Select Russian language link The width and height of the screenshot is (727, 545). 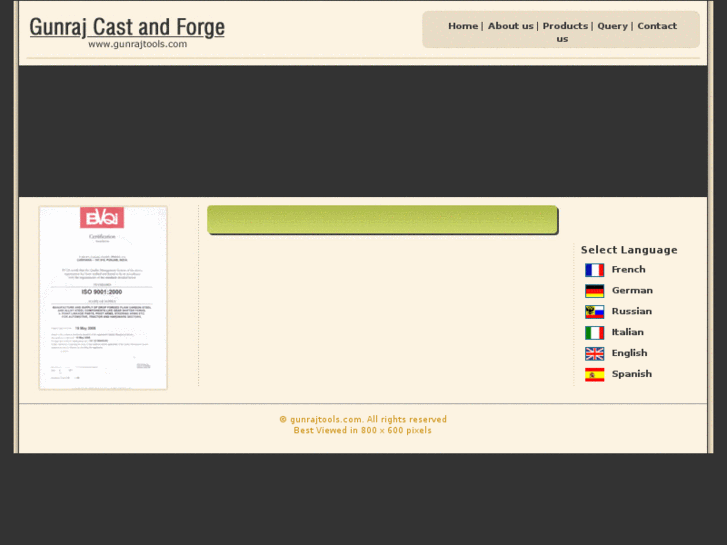(x=631, y=311)
